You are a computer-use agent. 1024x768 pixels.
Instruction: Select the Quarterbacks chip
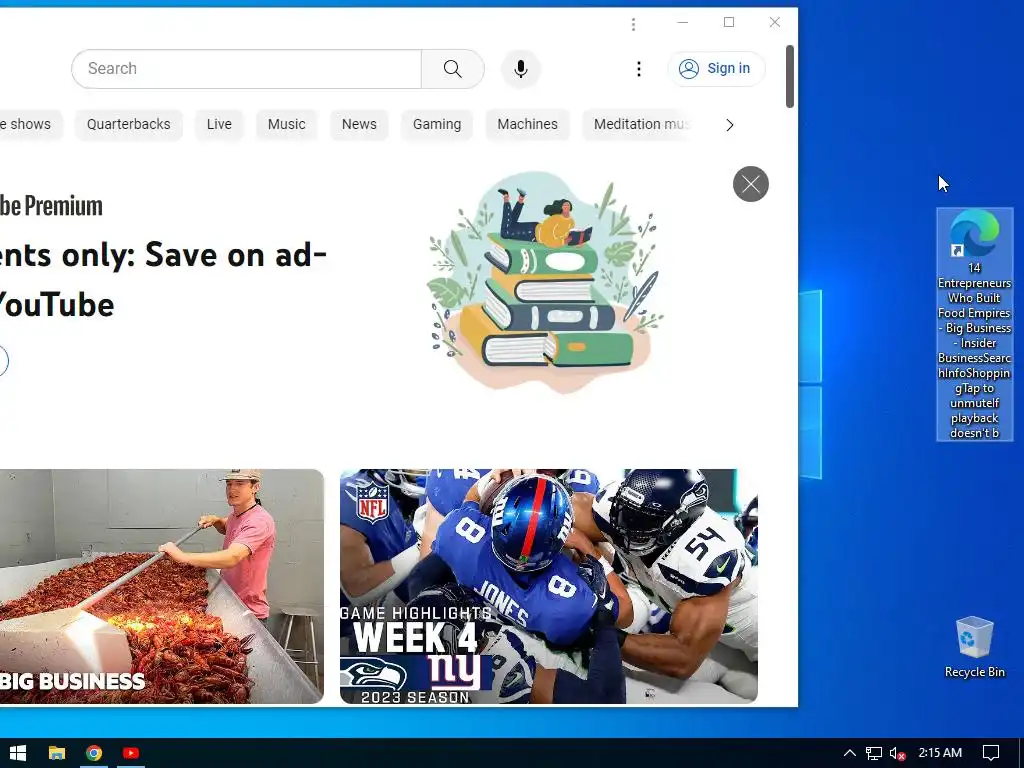click(129, 124)
